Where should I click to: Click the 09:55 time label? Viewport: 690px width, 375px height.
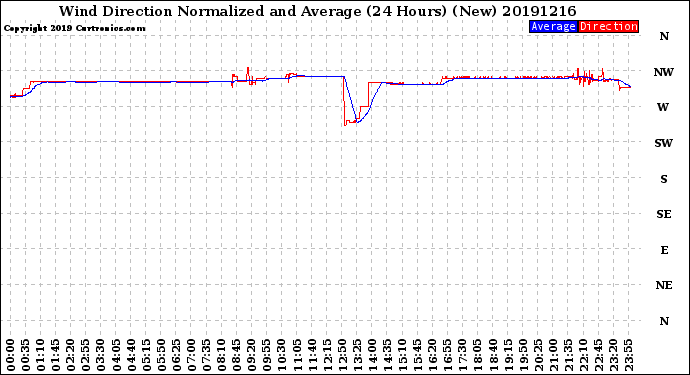tap(267, 355)
